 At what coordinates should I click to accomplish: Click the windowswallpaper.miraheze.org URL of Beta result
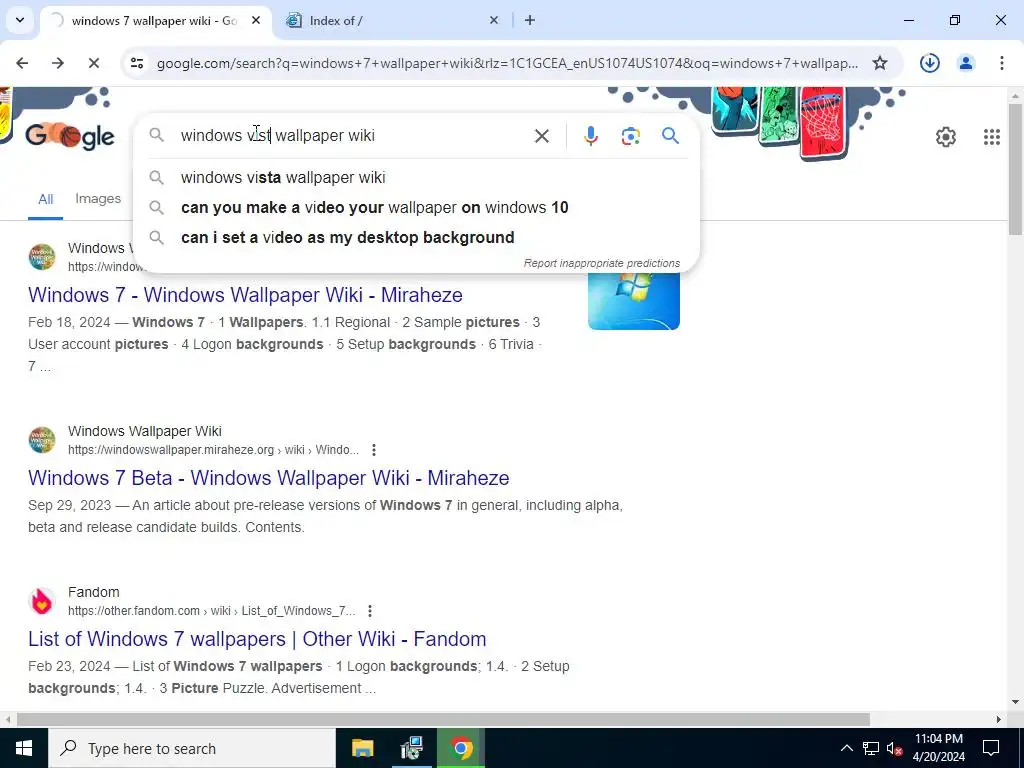click(213, 450)
